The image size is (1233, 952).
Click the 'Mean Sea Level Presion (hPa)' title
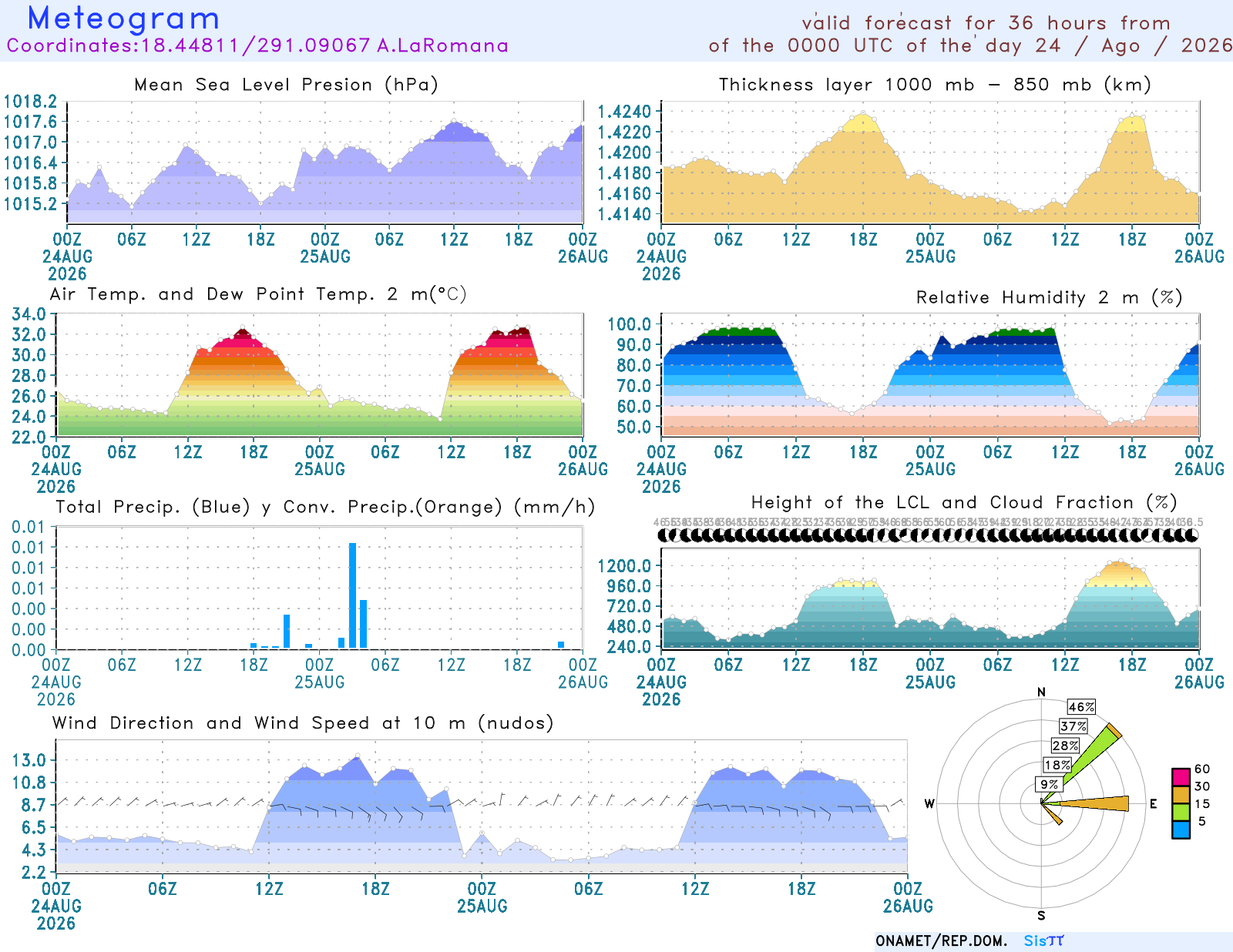click(x=286, y=85)
